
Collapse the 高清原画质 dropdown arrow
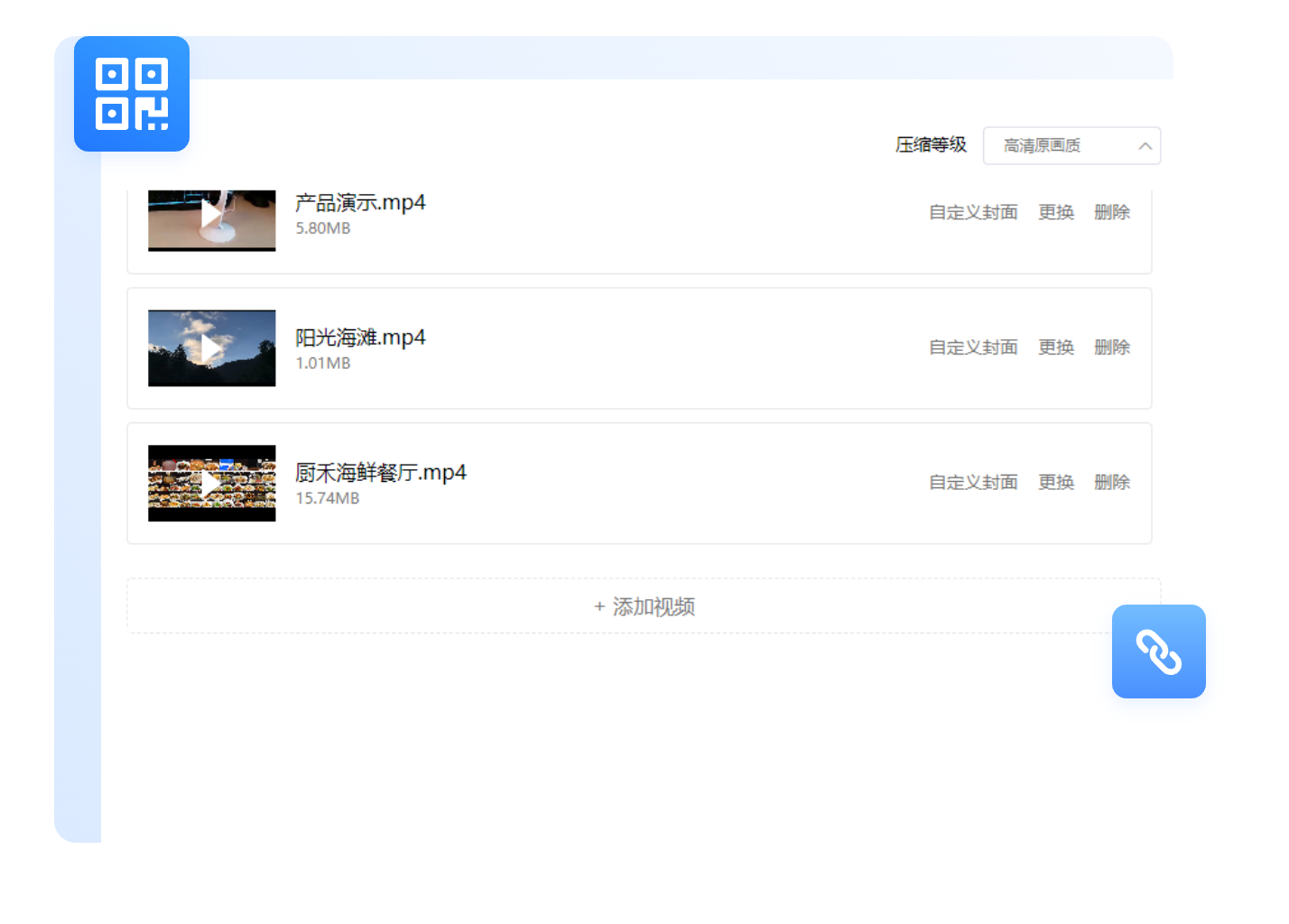(x=1145, y=146)
